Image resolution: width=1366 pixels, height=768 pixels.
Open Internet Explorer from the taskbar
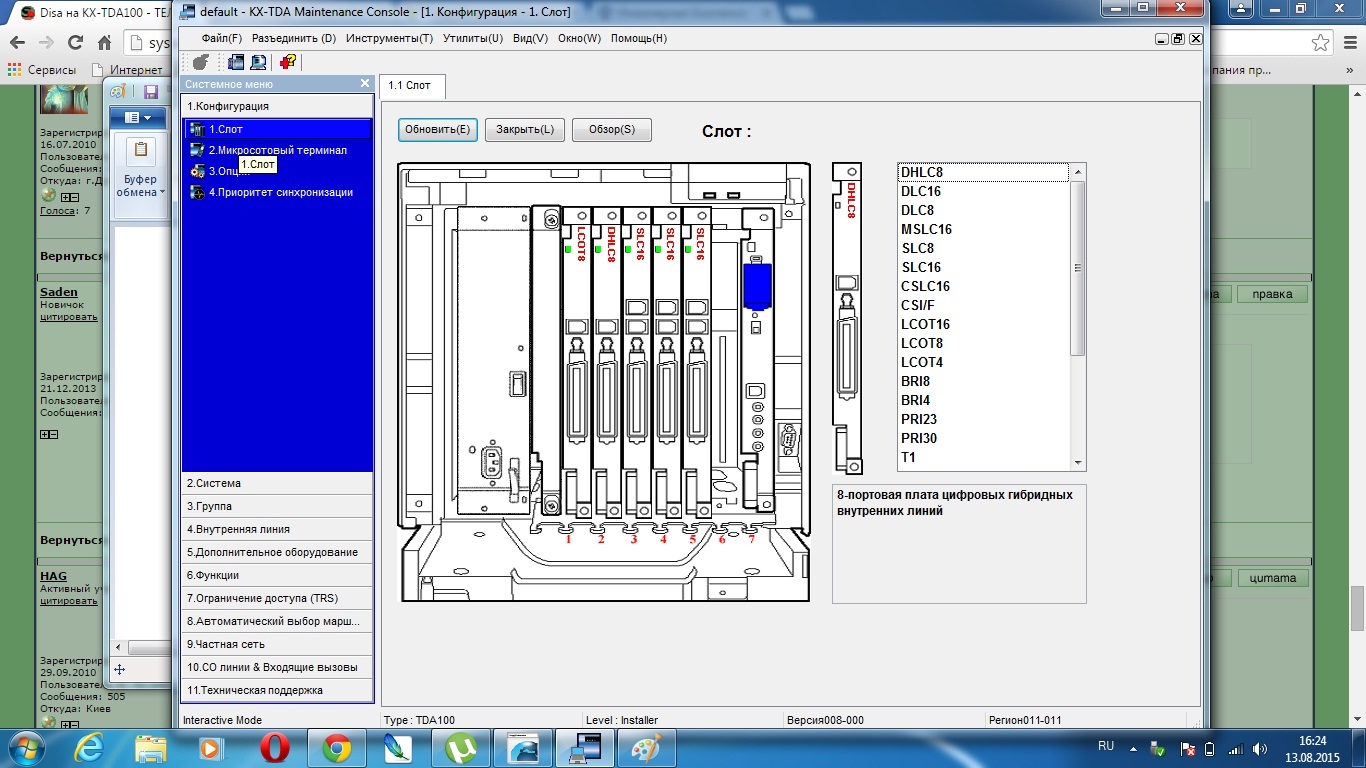click(x=90, y=747)
